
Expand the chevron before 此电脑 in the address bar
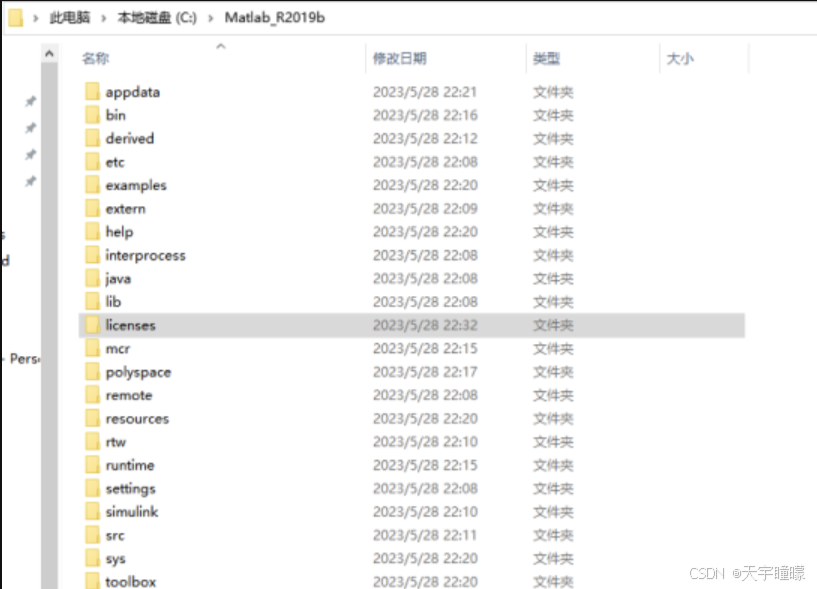36,18
